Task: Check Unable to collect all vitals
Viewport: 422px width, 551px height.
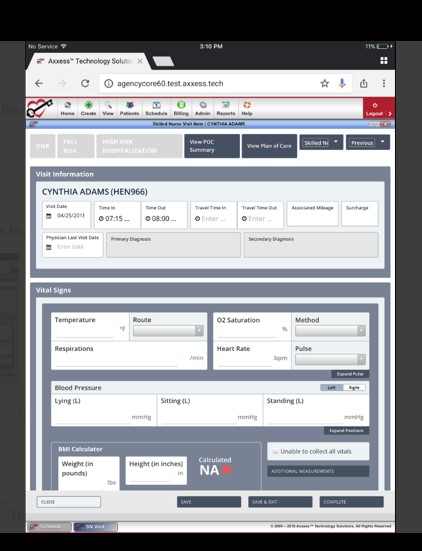Action: tap(275, 452)
